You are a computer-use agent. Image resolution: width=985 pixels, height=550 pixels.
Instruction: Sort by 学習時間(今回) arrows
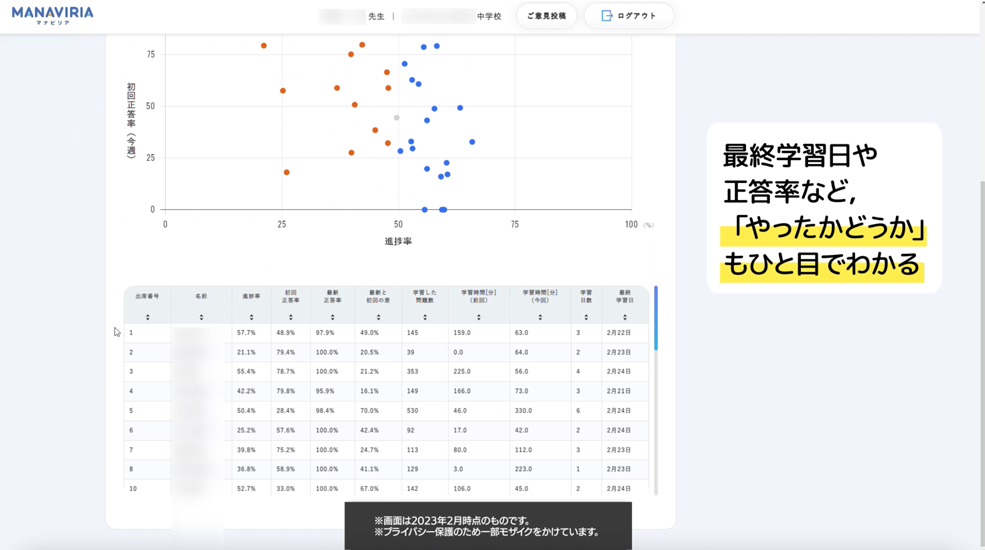pyautogui.click(x=540, y=317)
